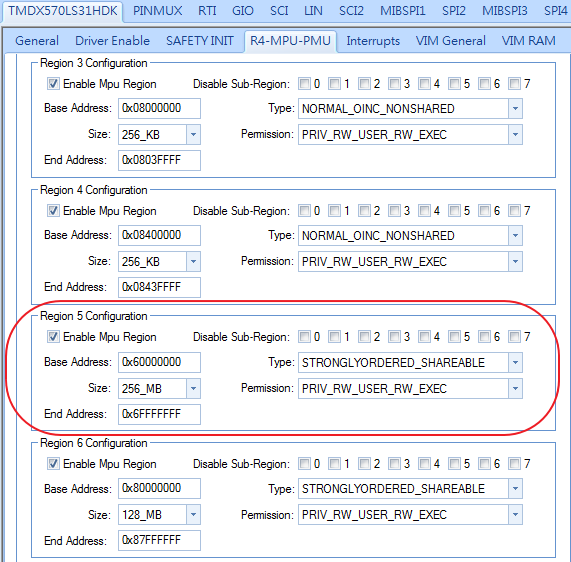Expand Region 6 Size 128_MB dropdown
This screenshot has height=562, width=571.
[193, 515]
